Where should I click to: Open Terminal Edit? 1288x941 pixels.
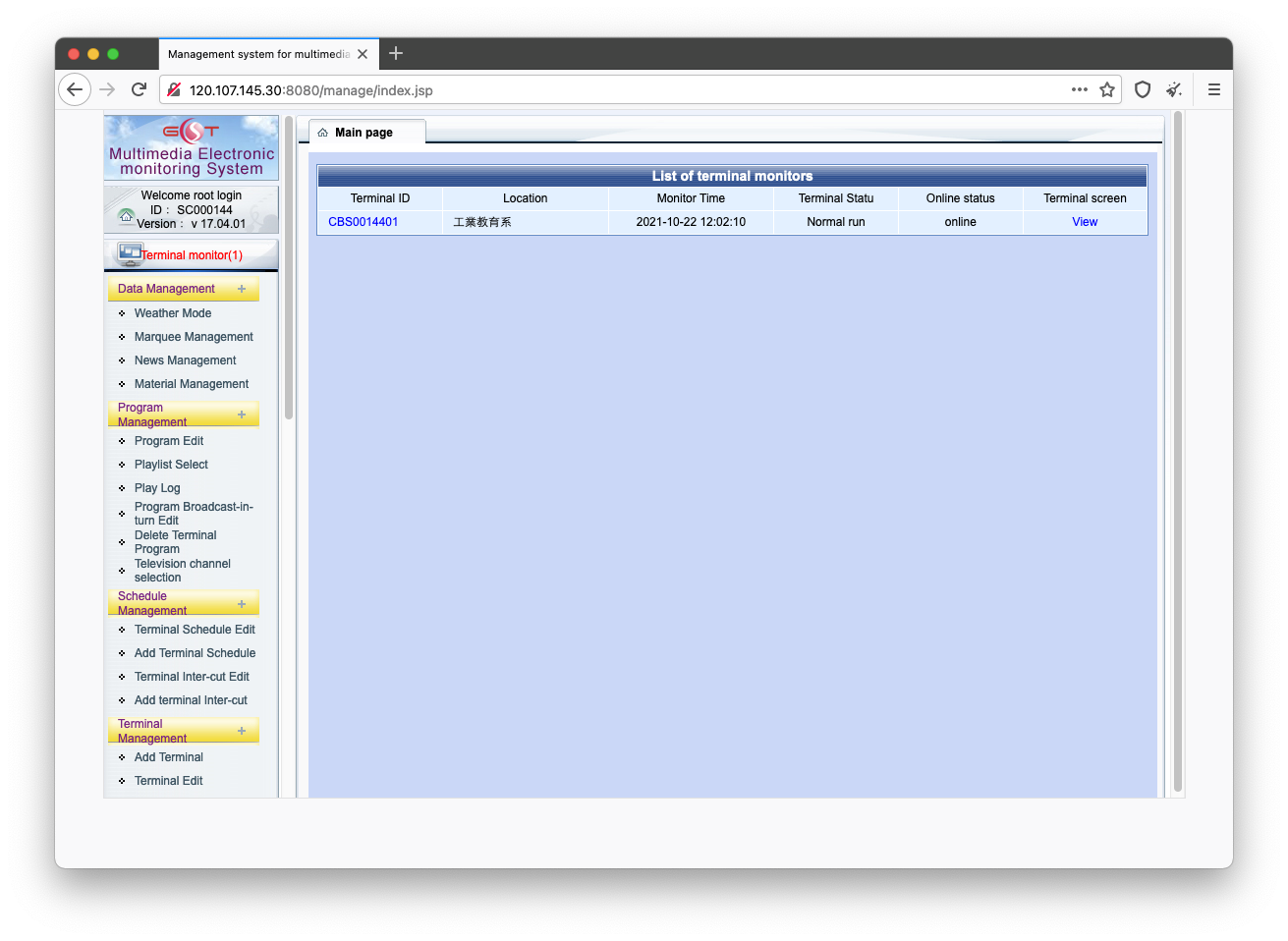[x=169, y=781]
